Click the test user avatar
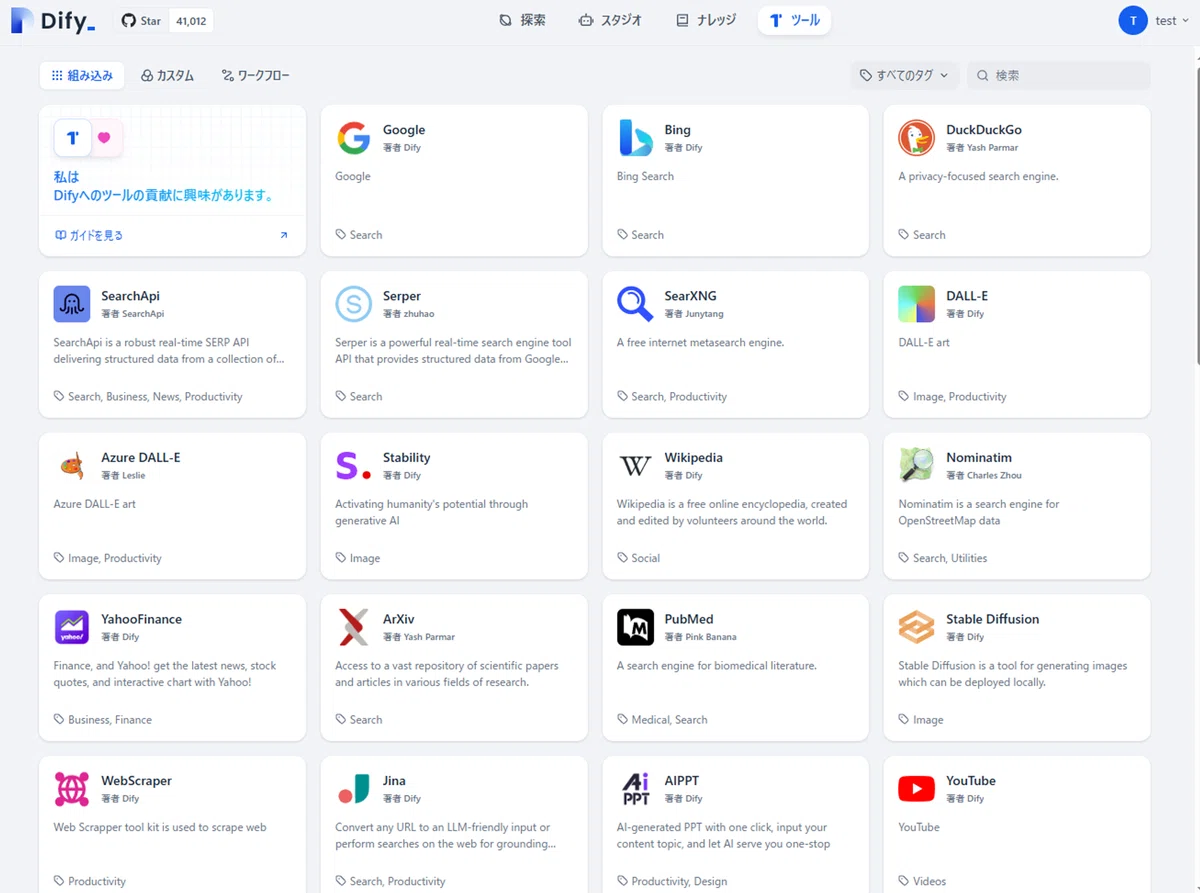This screenshot has width=1200, height=893. [1133, 20]
